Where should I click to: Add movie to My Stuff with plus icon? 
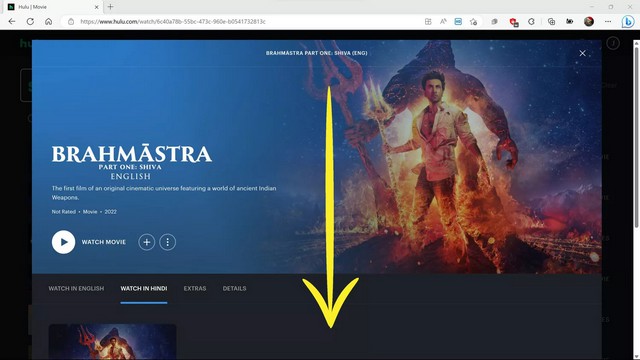(x=147, y=242)
